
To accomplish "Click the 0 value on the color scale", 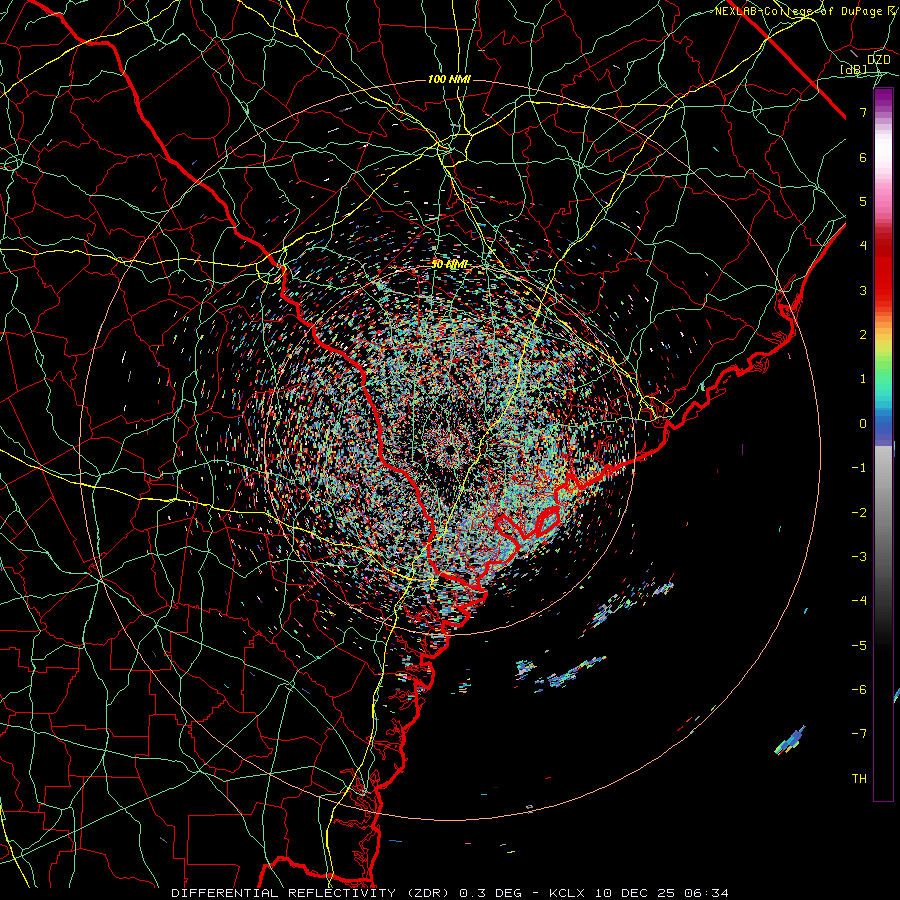I will click(x=863, y=424).
